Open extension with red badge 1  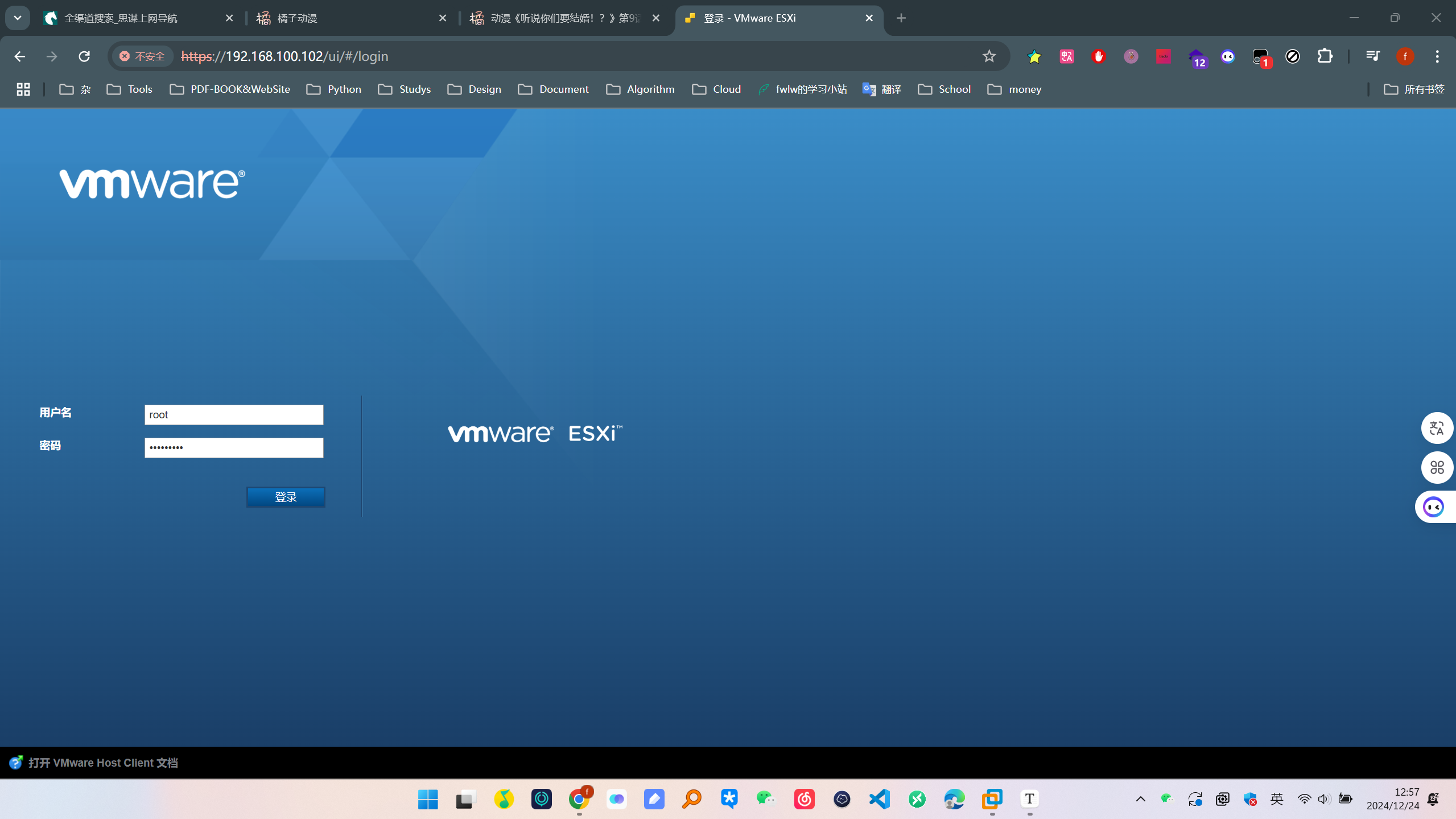pos(1261,57)
